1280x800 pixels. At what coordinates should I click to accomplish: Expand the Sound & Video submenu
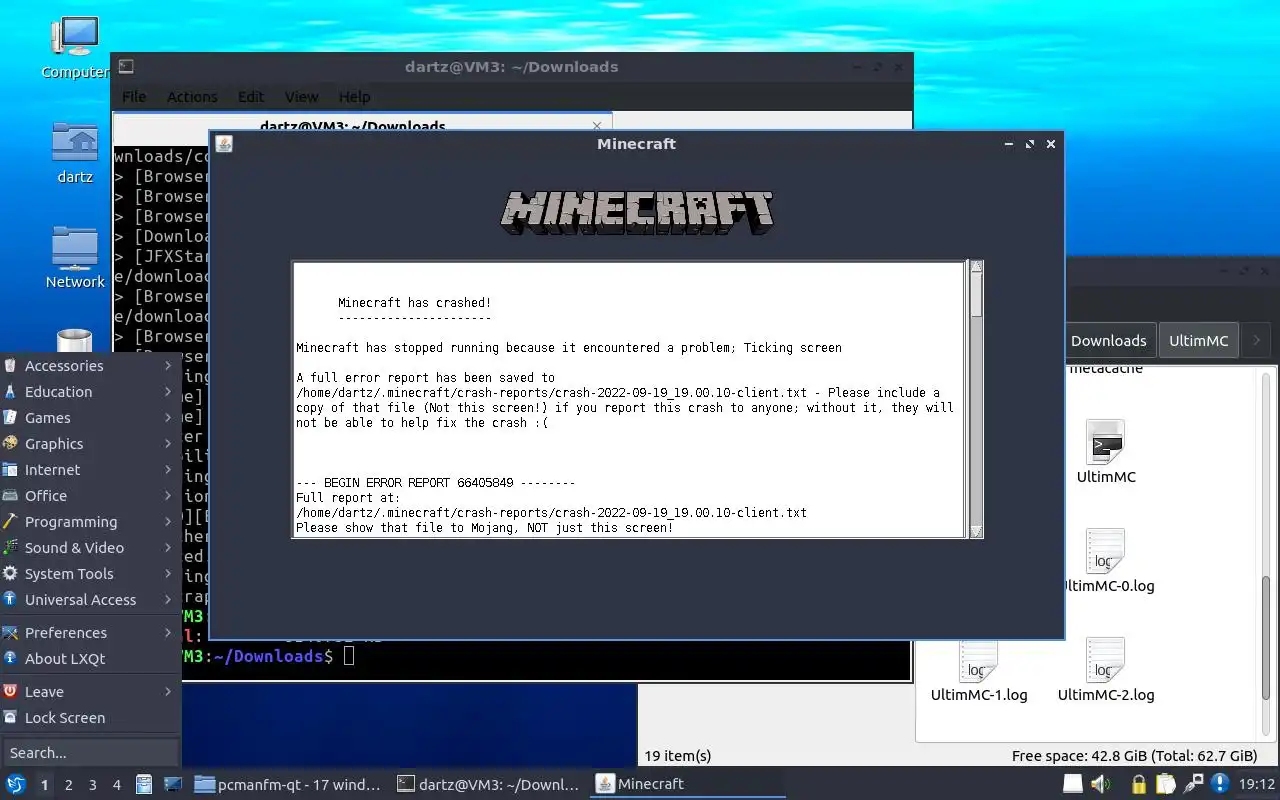tap(91, 548)
